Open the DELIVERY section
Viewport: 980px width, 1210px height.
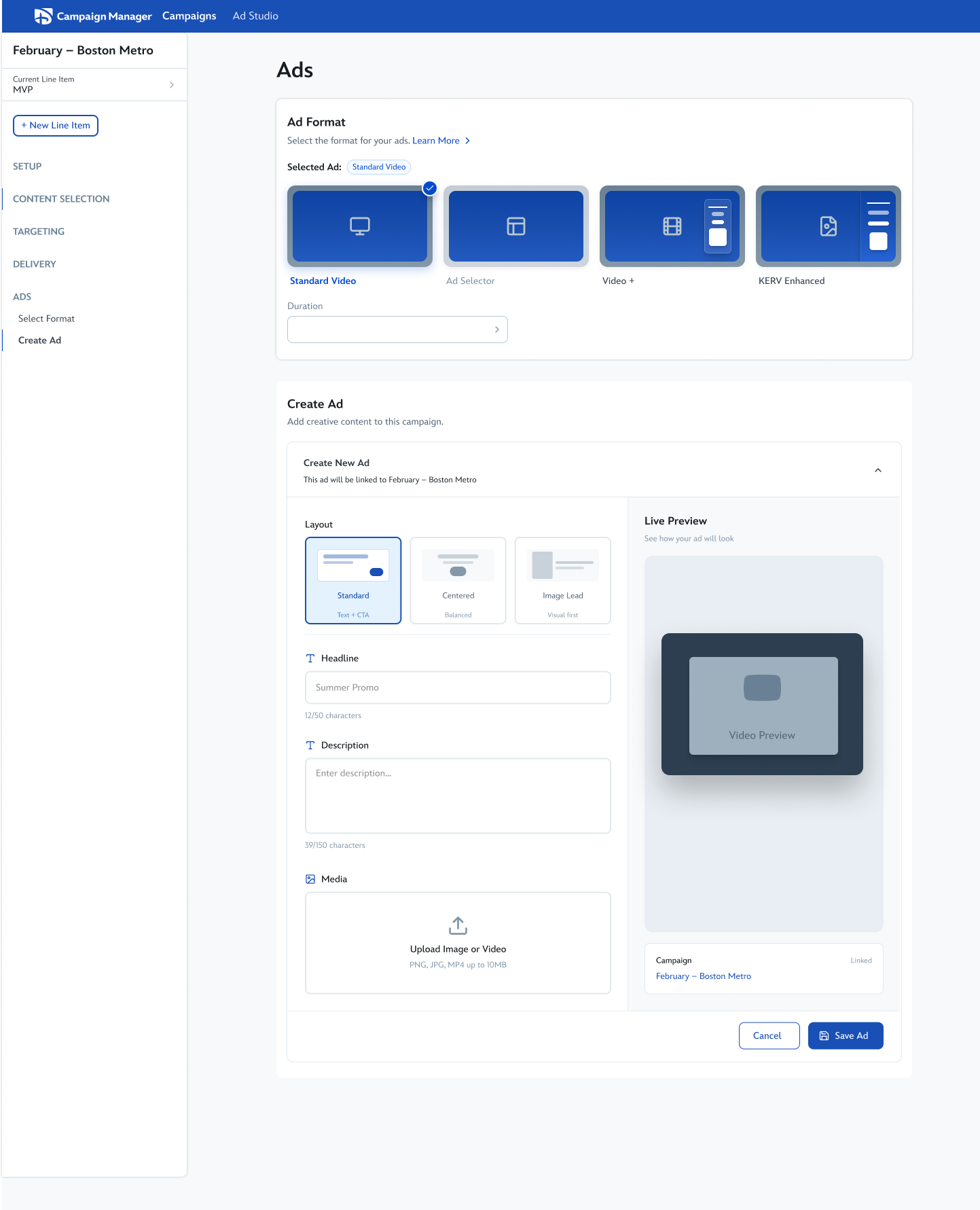35,264
